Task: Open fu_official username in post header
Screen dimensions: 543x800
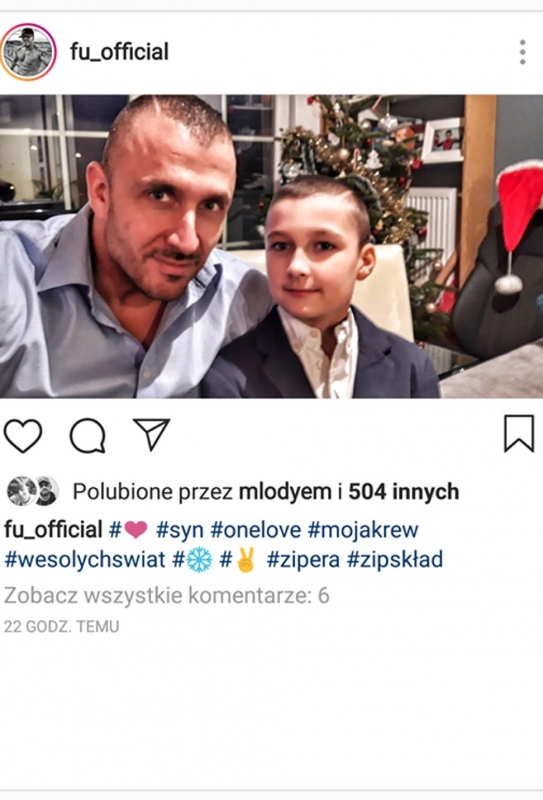Action: (x=119, y=52)
